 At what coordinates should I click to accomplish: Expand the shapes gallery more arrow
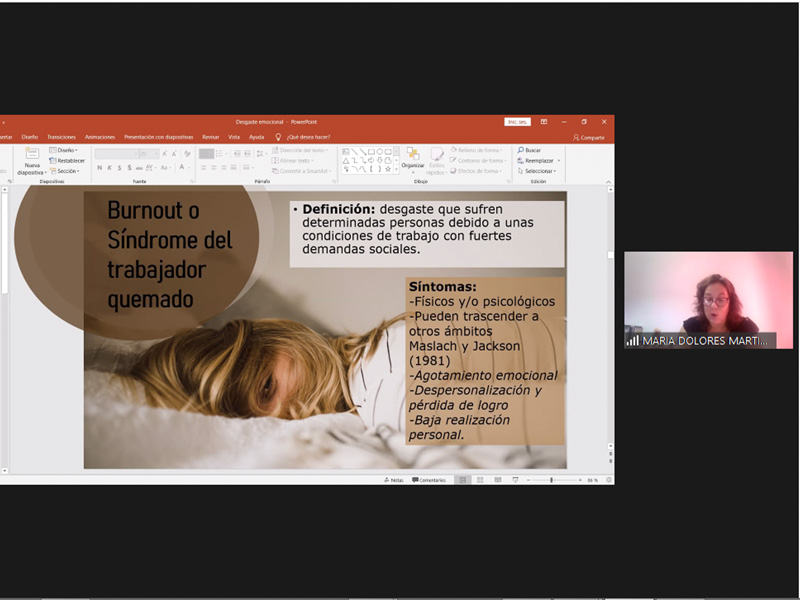[396, 169]
